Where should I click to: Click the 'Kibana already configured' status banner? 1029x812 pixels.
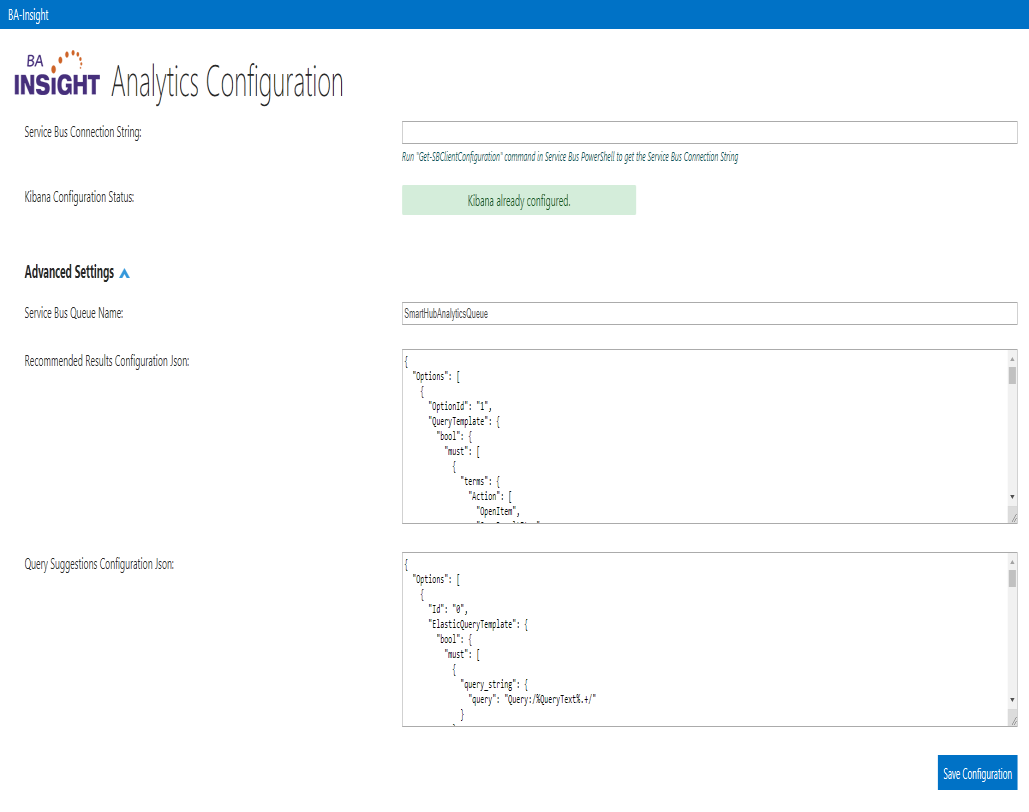pyautogui.click(x=518, y=201)
